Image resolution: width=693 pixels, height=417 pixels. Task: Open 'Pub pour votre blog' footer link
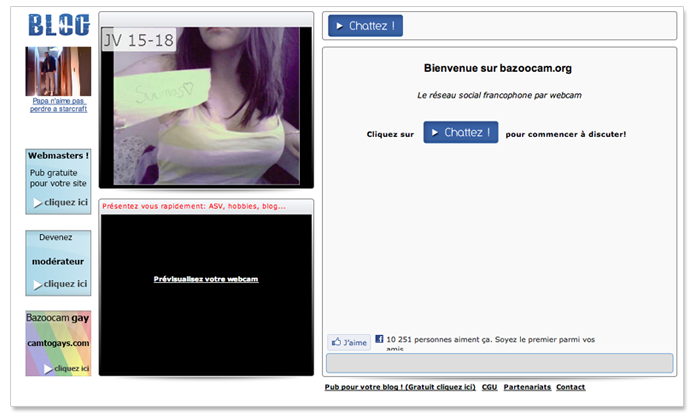(399, 387)
